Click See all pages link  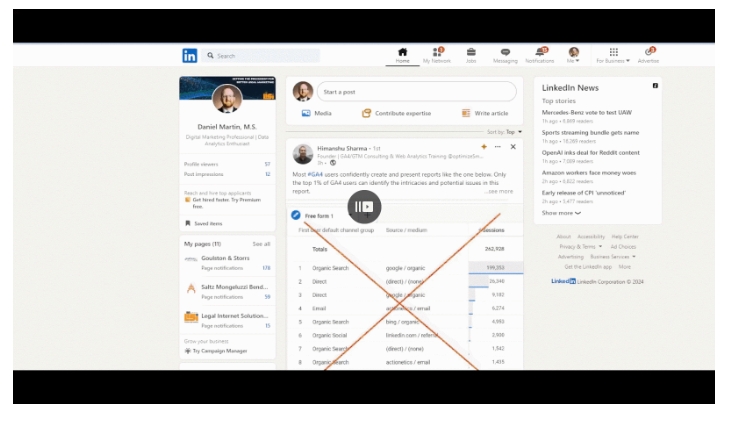coord(261,244)
